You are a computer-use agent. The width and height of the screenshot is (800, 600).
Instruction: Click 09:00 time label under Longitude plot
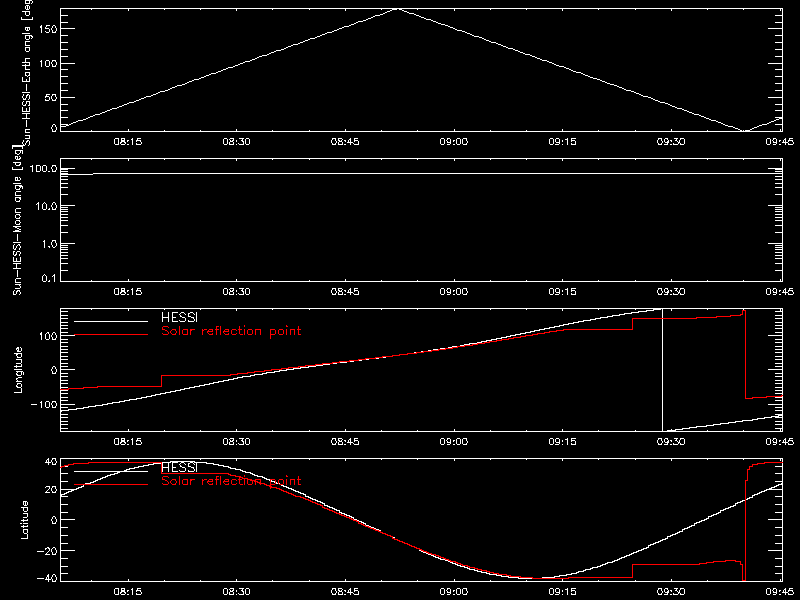point(454,442)
